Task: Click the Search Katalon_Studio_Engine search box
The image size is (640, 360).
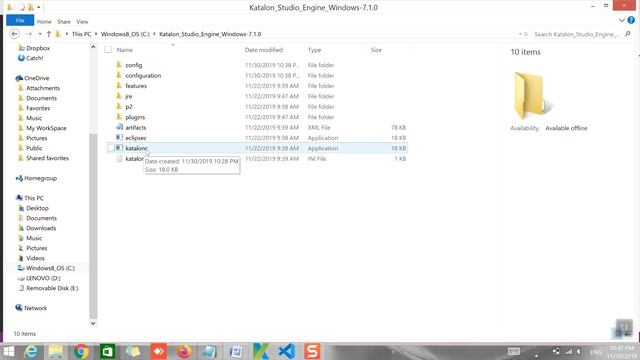Action: (578, 34)
